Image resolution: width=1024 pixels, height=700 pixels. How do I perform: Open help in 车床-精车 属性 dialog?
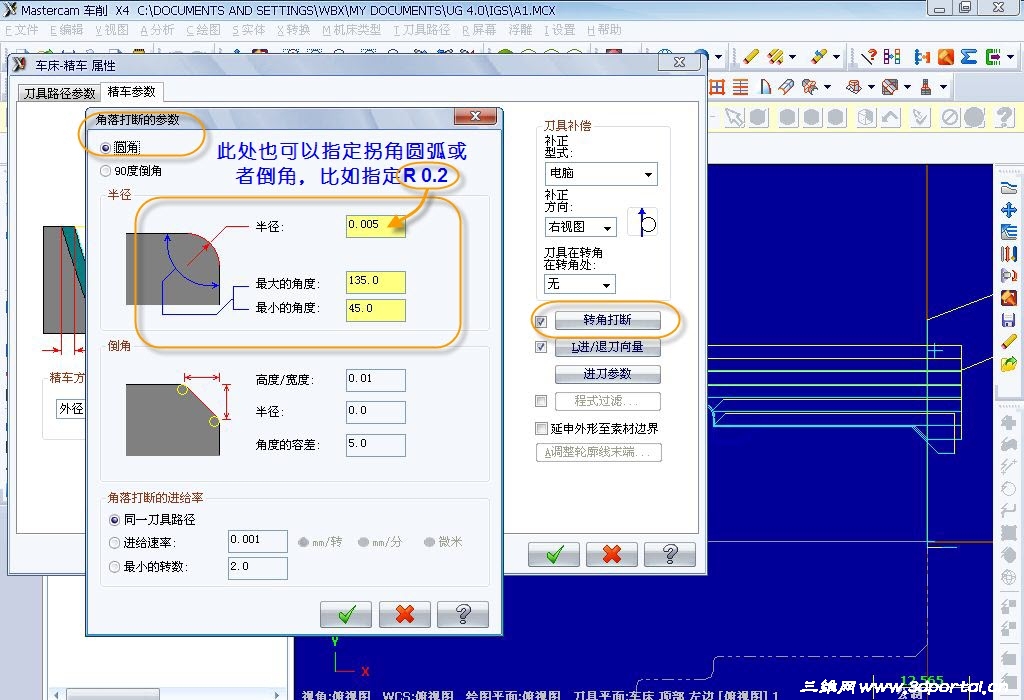coord(670,554)
